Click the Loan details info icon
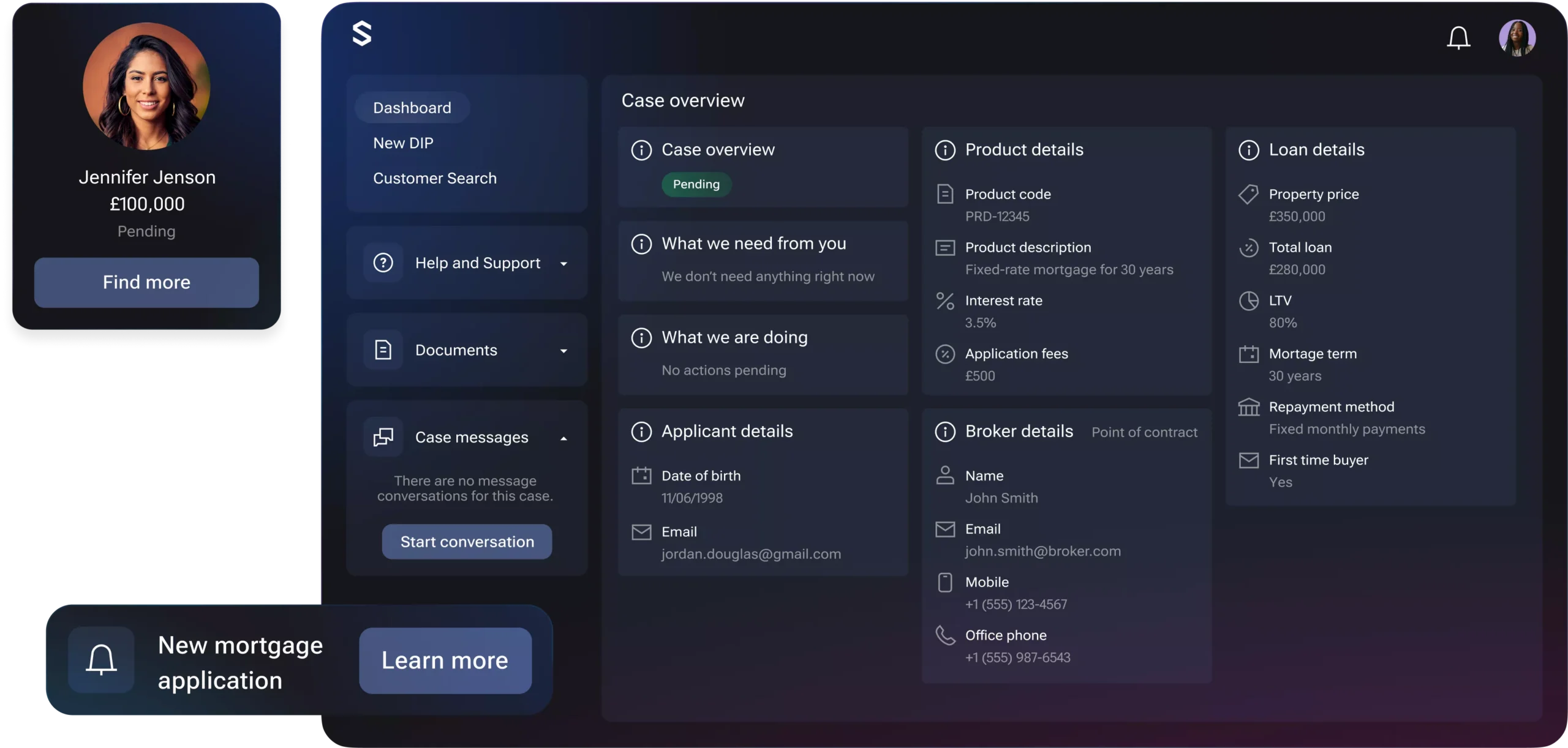Image resolution: width=1568 pixels, height=748 pixels. [x=1249, y=150]
